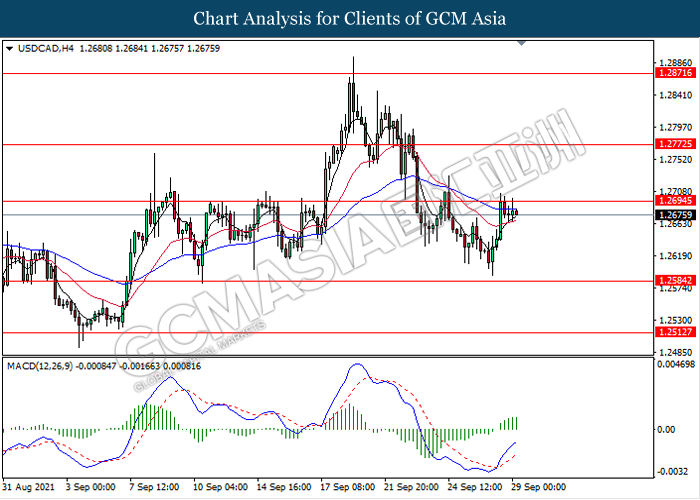This screenshot has height=500, width=700.
Task: Click the 14 Sep 16:00 time label
Action: click(x=284, y=487)
